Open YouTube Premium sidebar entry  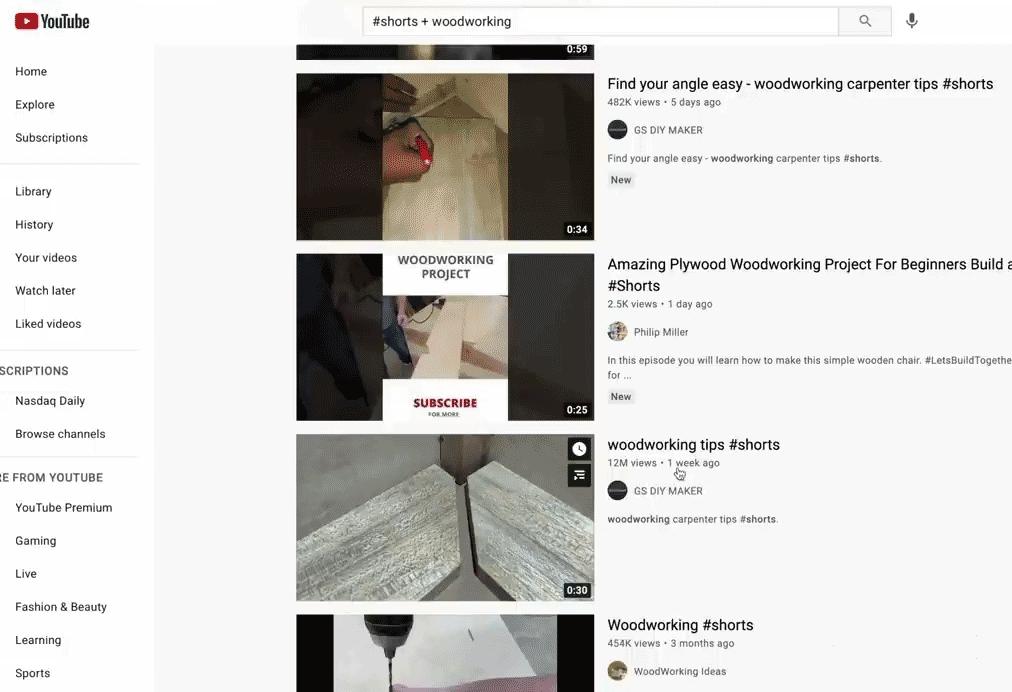[64, 507]
